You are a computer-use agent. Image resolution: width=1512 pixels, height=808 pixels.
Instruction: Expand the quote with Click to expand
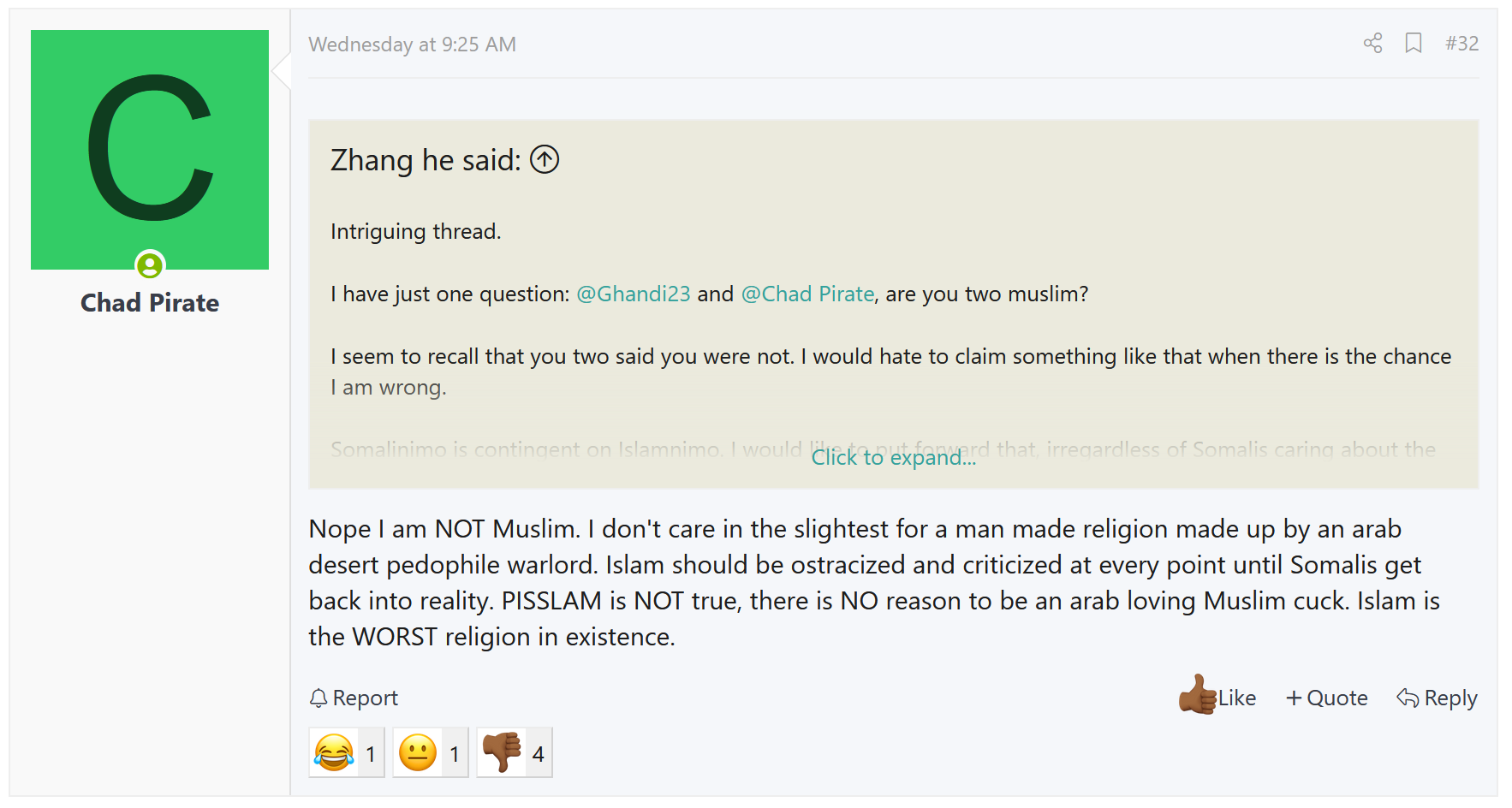click(894, 458)
